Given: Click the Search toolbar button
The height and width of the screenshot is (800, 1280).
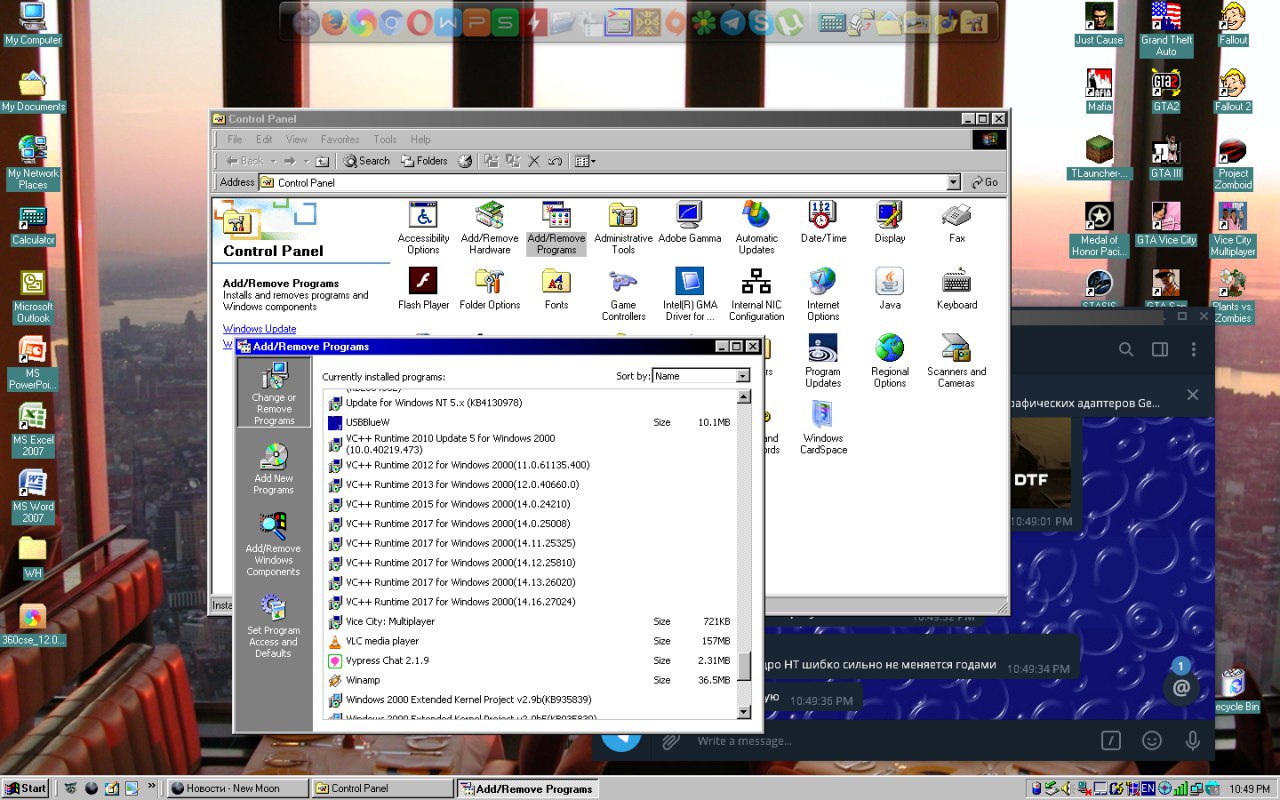Looking at the screenshot, I should point(367,161).
